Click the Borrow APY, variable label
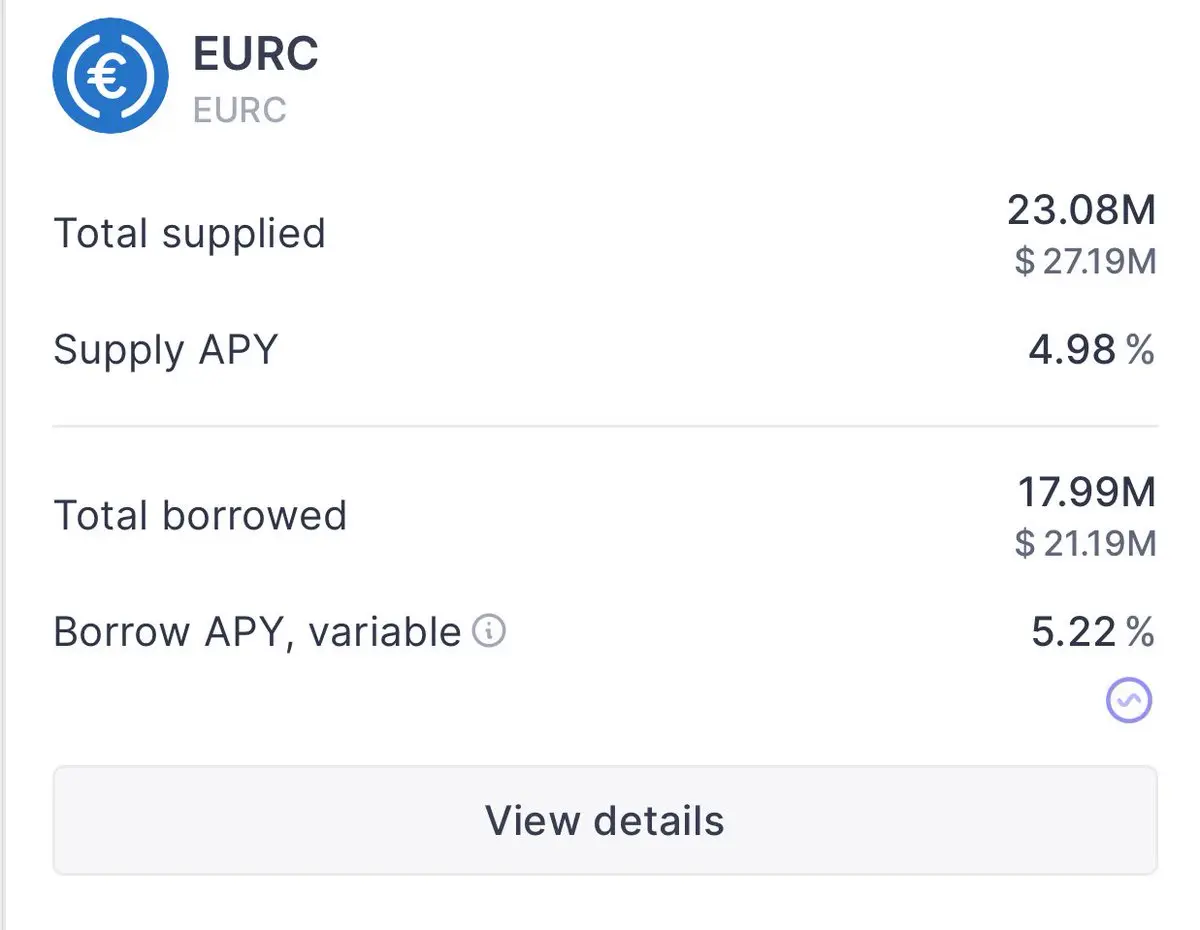The width and height of the screenshot is (1200, 930). coord(257,633)
